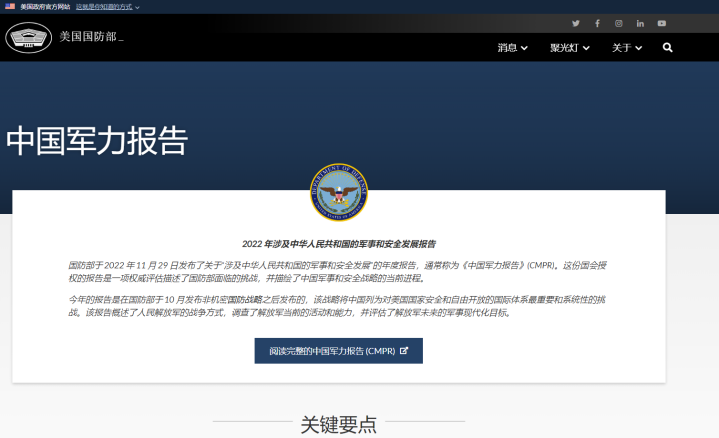Click the 中国军力报告 page heading
Screen dimensions: 719x438
[97, 141]
